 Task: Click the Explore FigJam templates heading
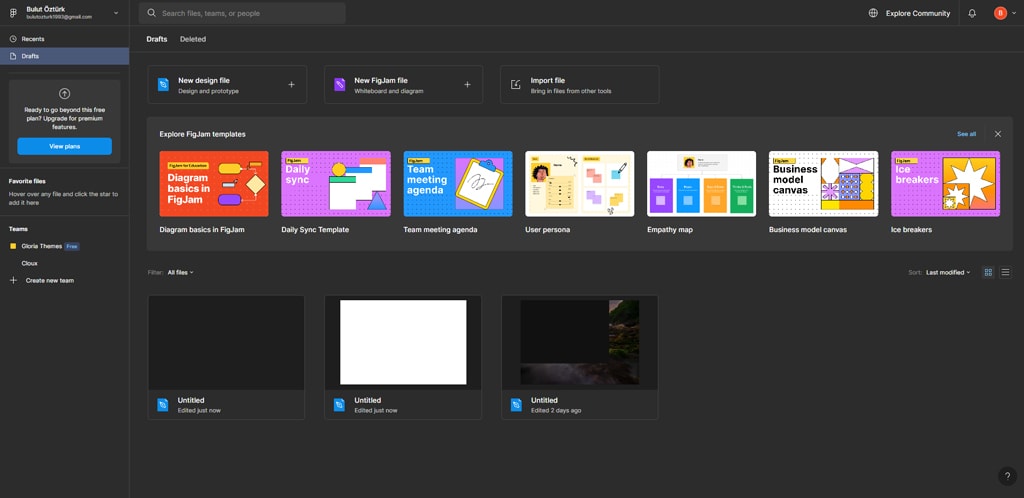point(202,134)
